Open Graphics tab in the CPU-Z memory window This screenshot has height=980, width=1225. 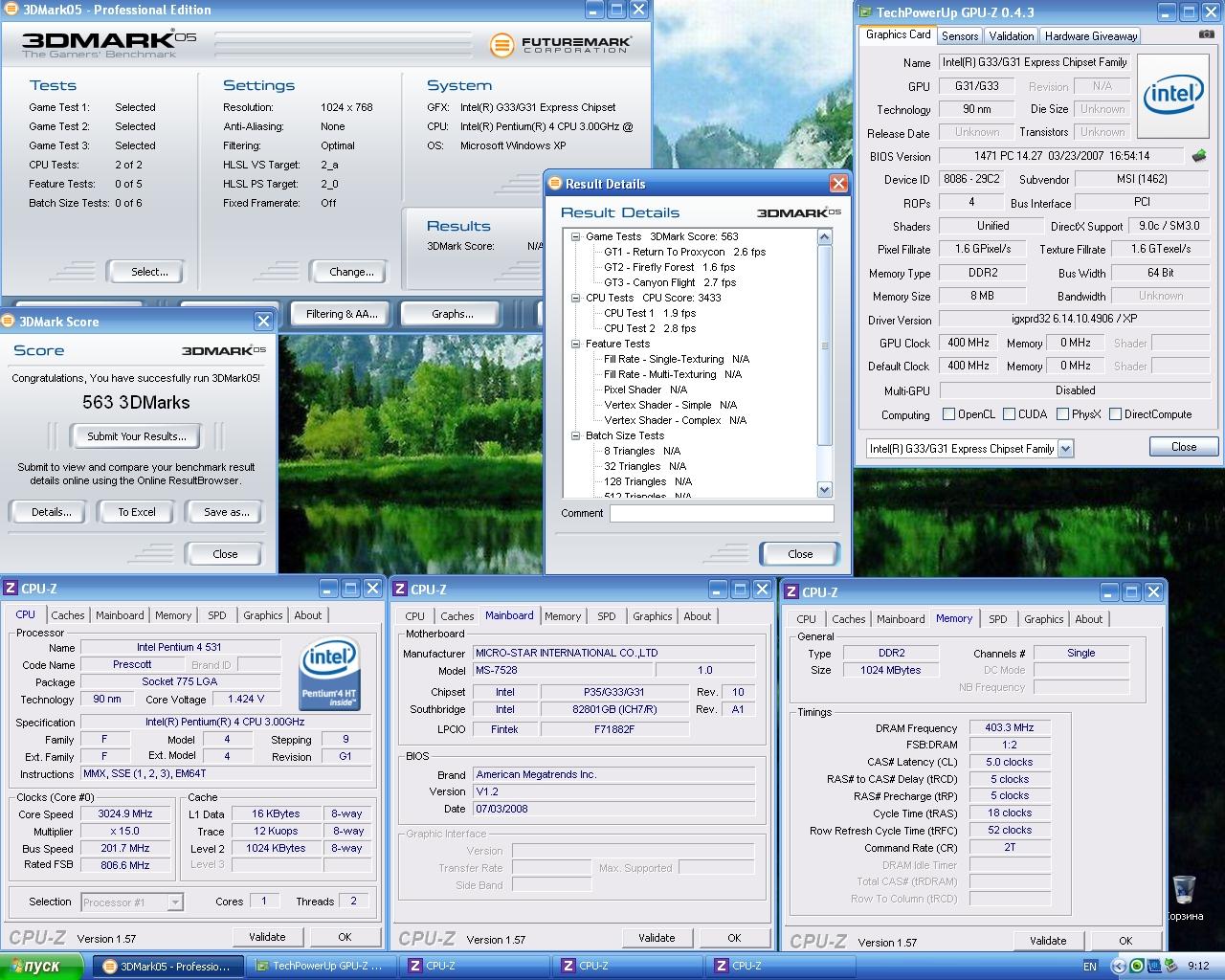1044,619
